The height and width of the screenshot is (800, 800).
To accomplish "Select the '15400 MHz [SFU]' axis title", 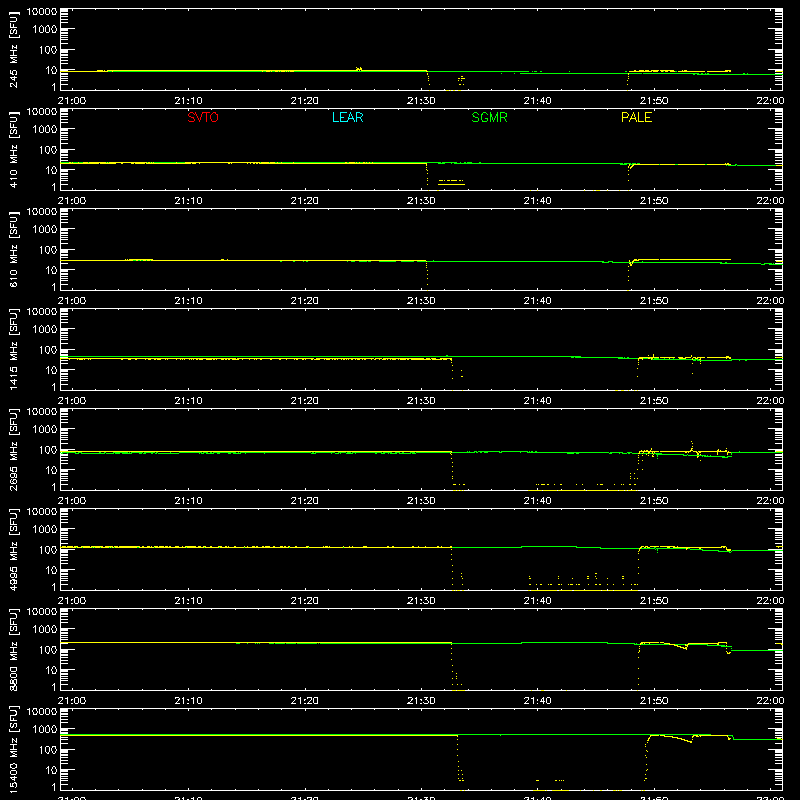I will 14,750.
